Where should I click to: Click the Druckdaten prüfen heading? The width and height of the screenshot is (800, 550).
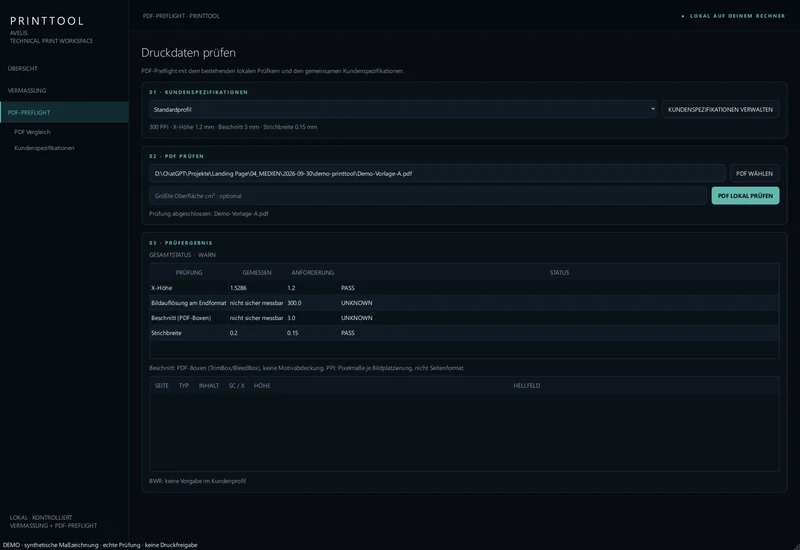click(188, 53)
